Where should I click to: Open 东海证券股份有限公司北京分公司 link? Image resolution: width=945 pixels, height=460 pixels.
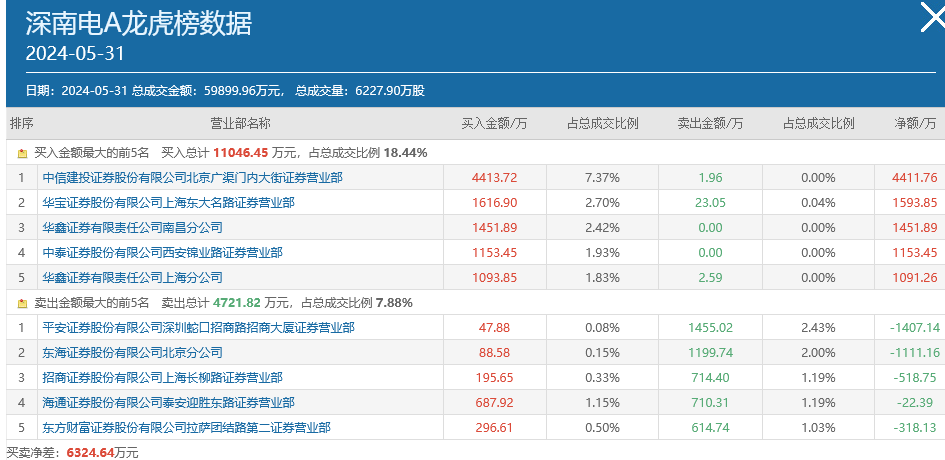tap(133, 352)
